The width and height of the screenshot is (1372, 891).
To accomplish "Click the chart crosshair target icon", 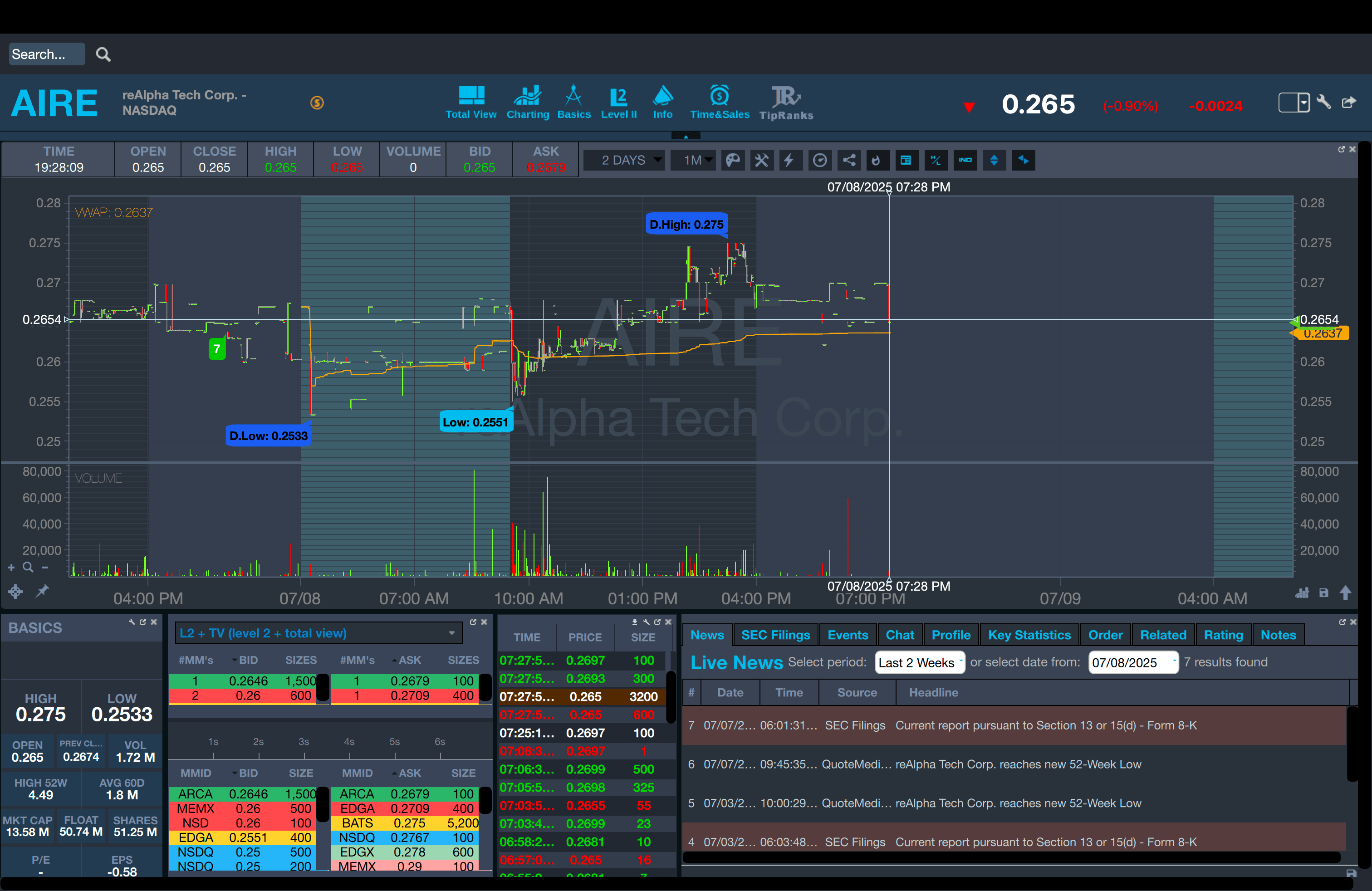I will point(15,591).
